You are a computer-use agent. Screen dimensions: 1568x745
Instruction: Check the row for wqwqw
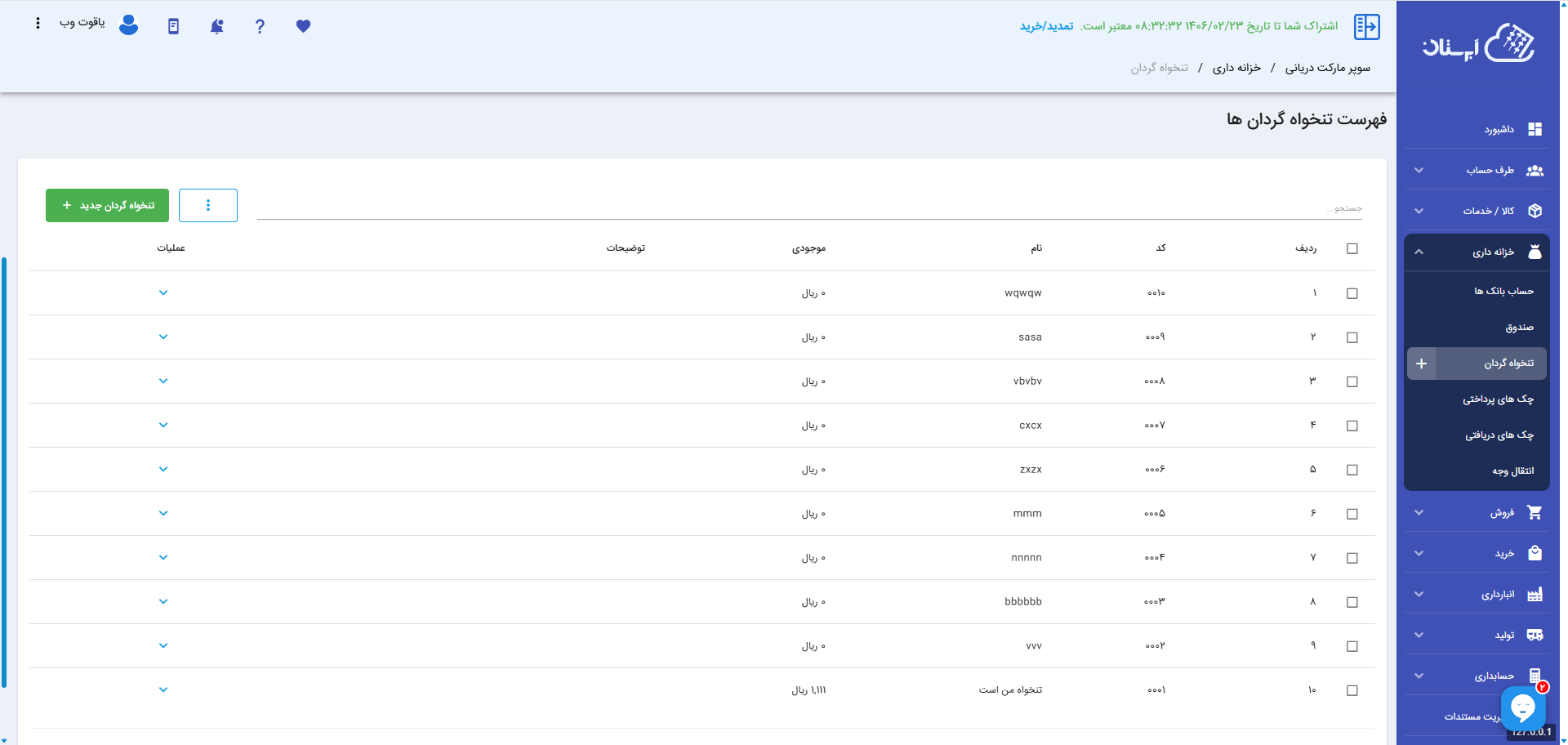click(x=1352, y=293)
